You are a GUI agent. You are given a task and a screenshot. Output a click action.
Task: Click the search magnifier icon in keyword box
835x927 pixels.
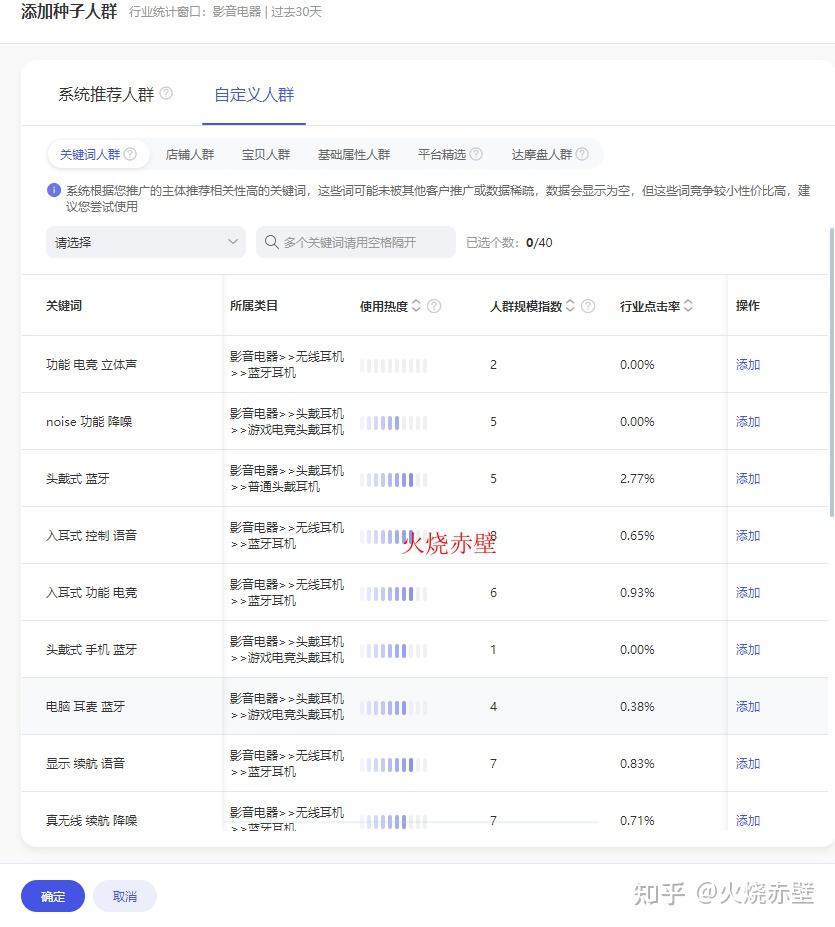coord(271,242)
